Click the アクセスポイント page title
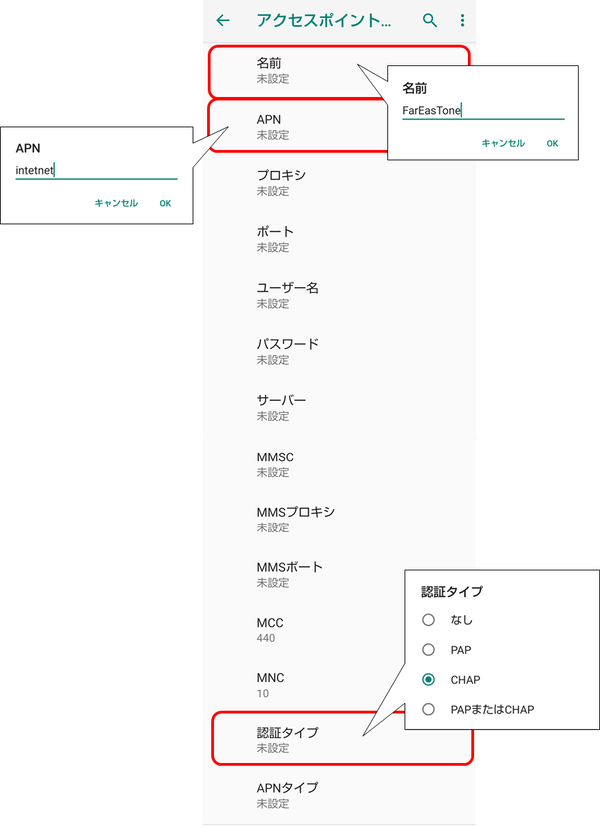Viewport: 600px width, 827px height. pyautogui.click(x=324, y=21)
